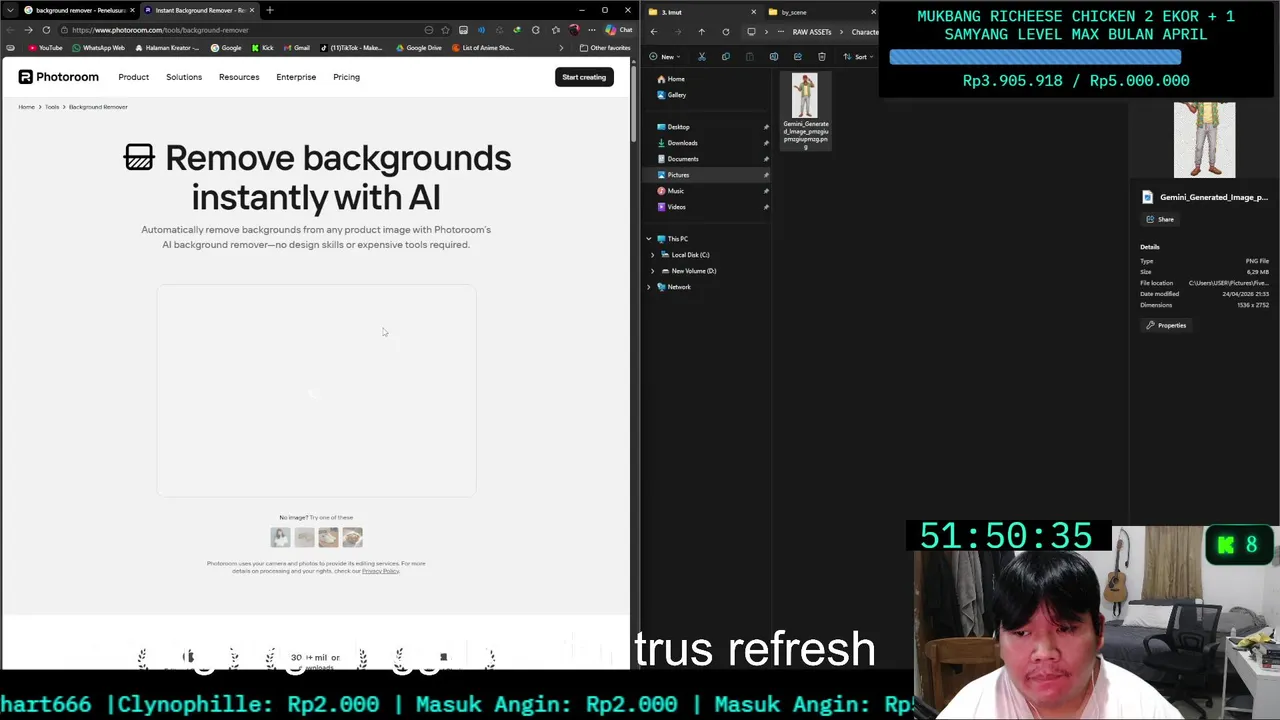
Task: Open a new browser tab
Action: tap(269, 10)
